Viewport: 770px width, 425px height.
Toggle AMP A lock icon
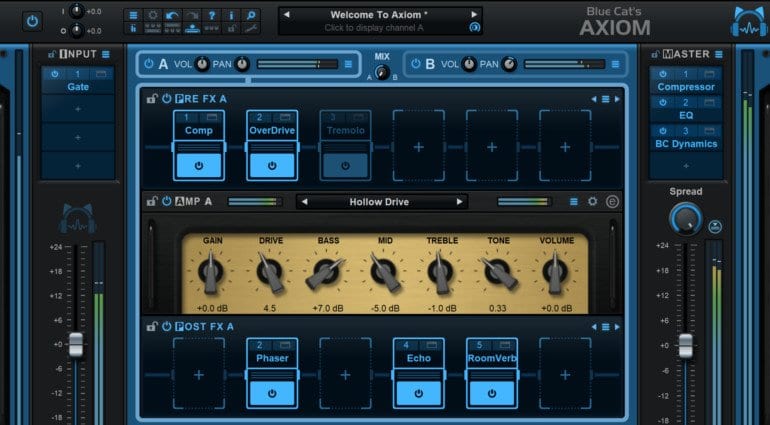152,201
